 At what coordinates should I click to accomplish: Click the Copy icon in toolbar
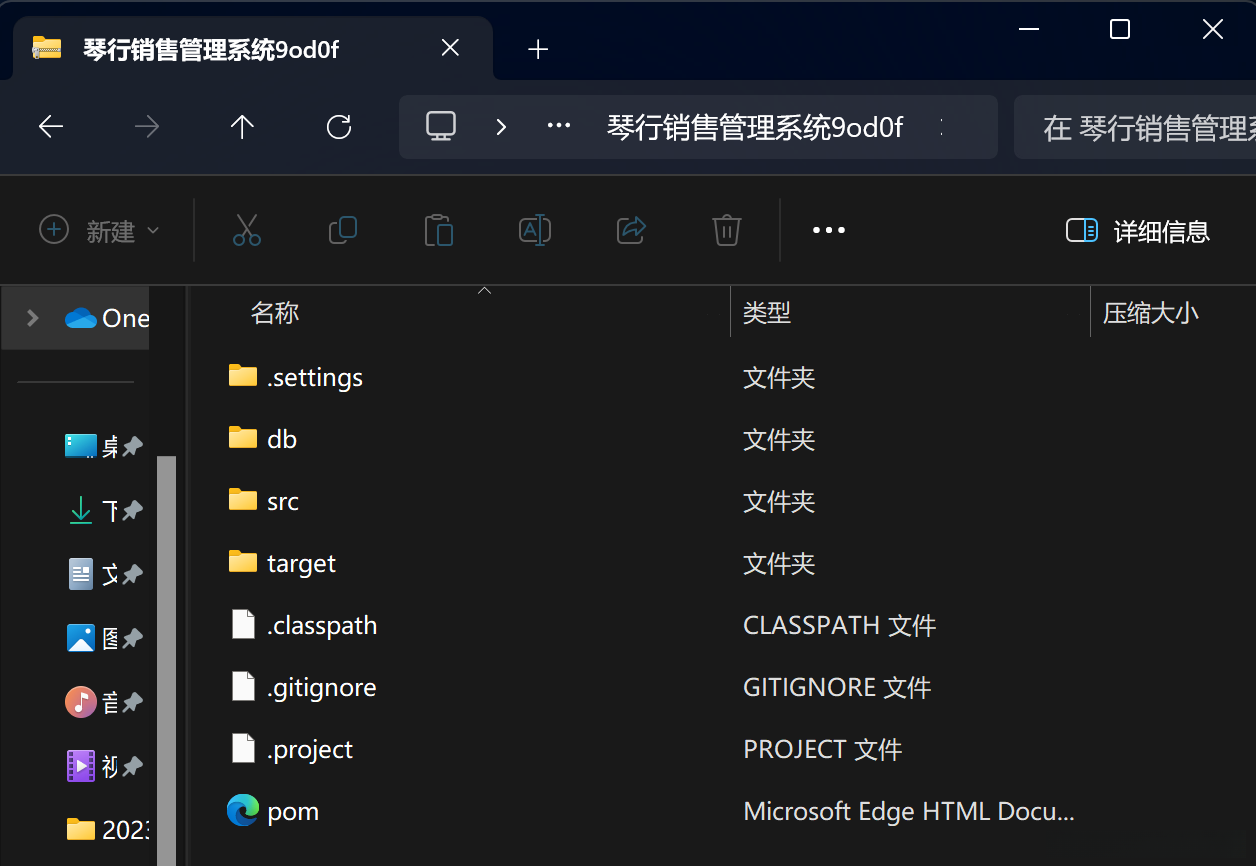coord(343,230)
